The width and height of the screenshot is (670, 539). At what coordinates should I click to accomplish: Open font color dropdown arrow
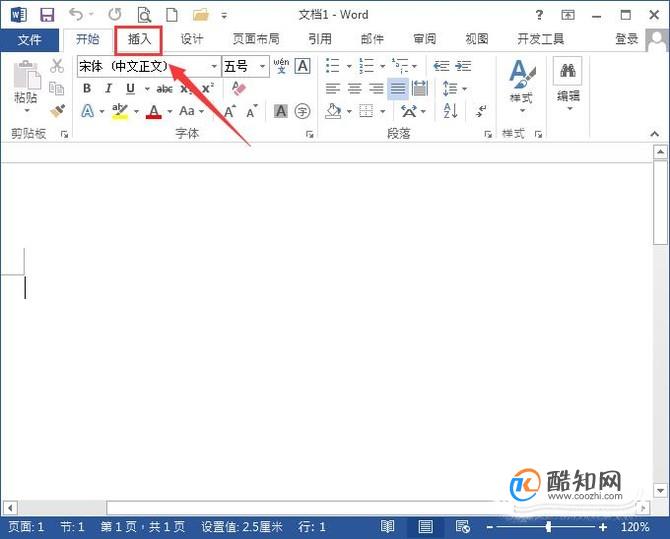click(170, 112)
